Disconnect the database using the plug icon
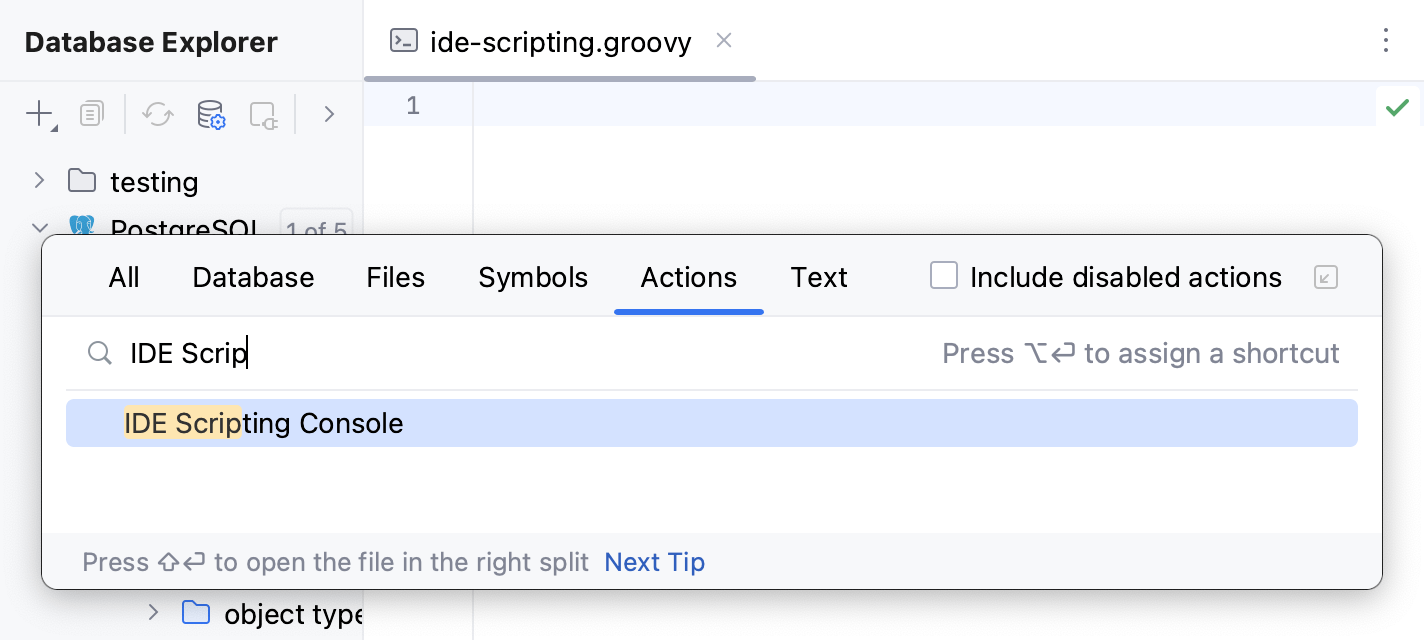Image resolution: width=1424 pixels, height=640 pixels. pyautogui.click(x=261, y=114)
